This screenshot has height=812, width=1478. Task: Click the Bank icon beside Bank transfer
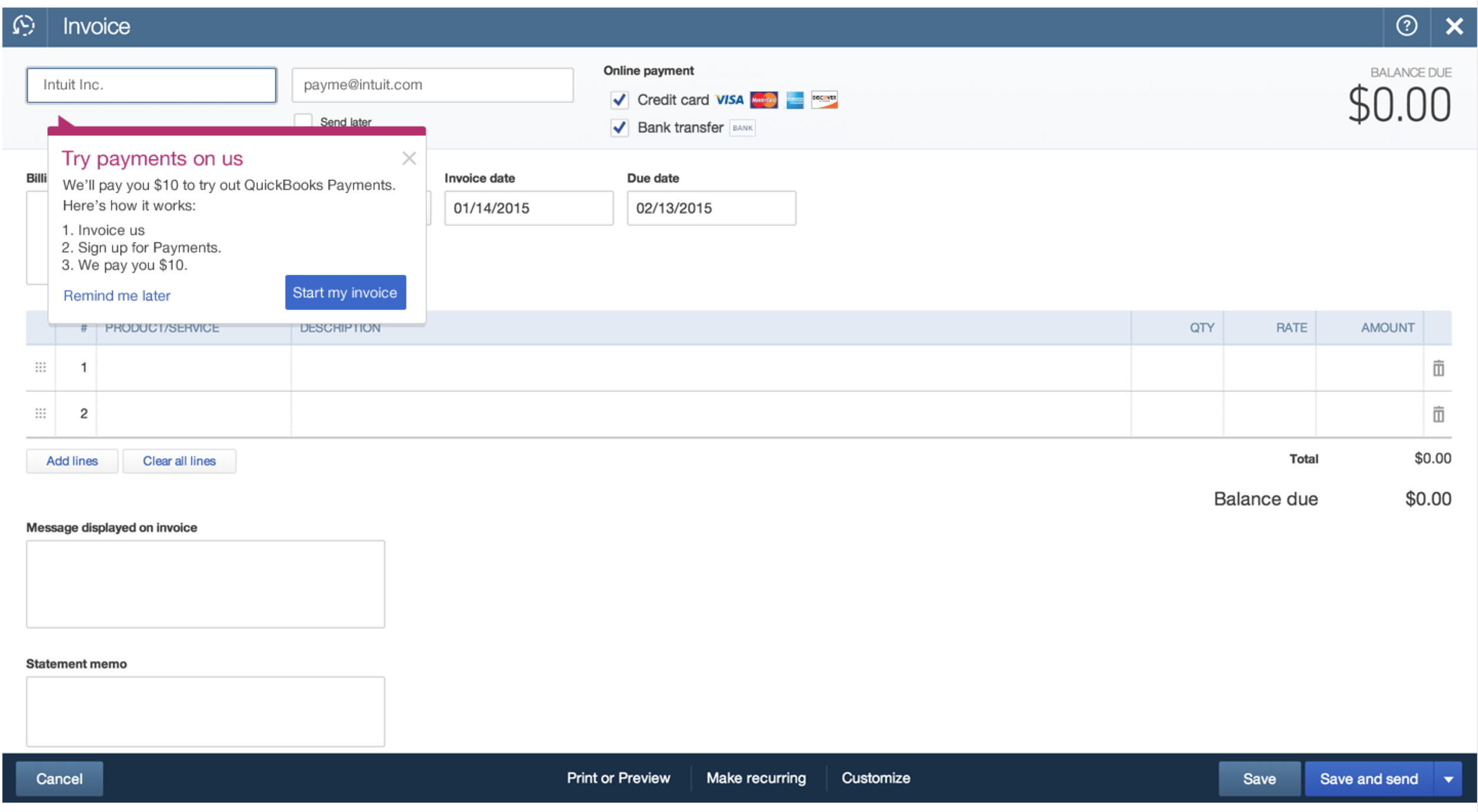tap(742, 128)
